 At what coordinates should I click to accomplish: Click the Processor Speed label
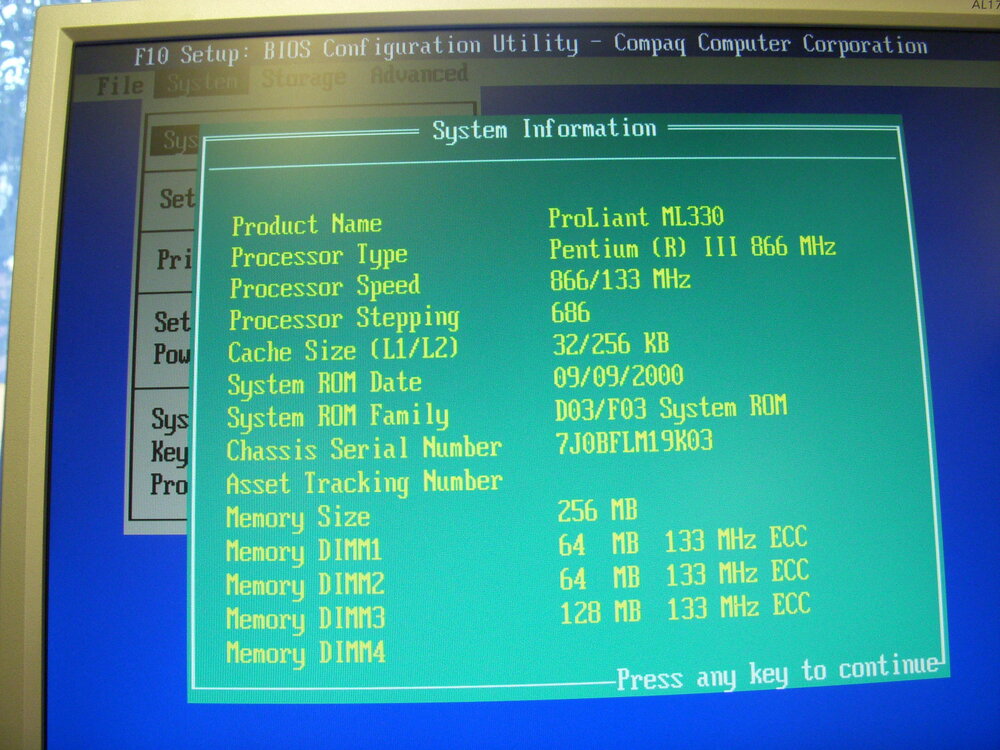coord(325,287)
